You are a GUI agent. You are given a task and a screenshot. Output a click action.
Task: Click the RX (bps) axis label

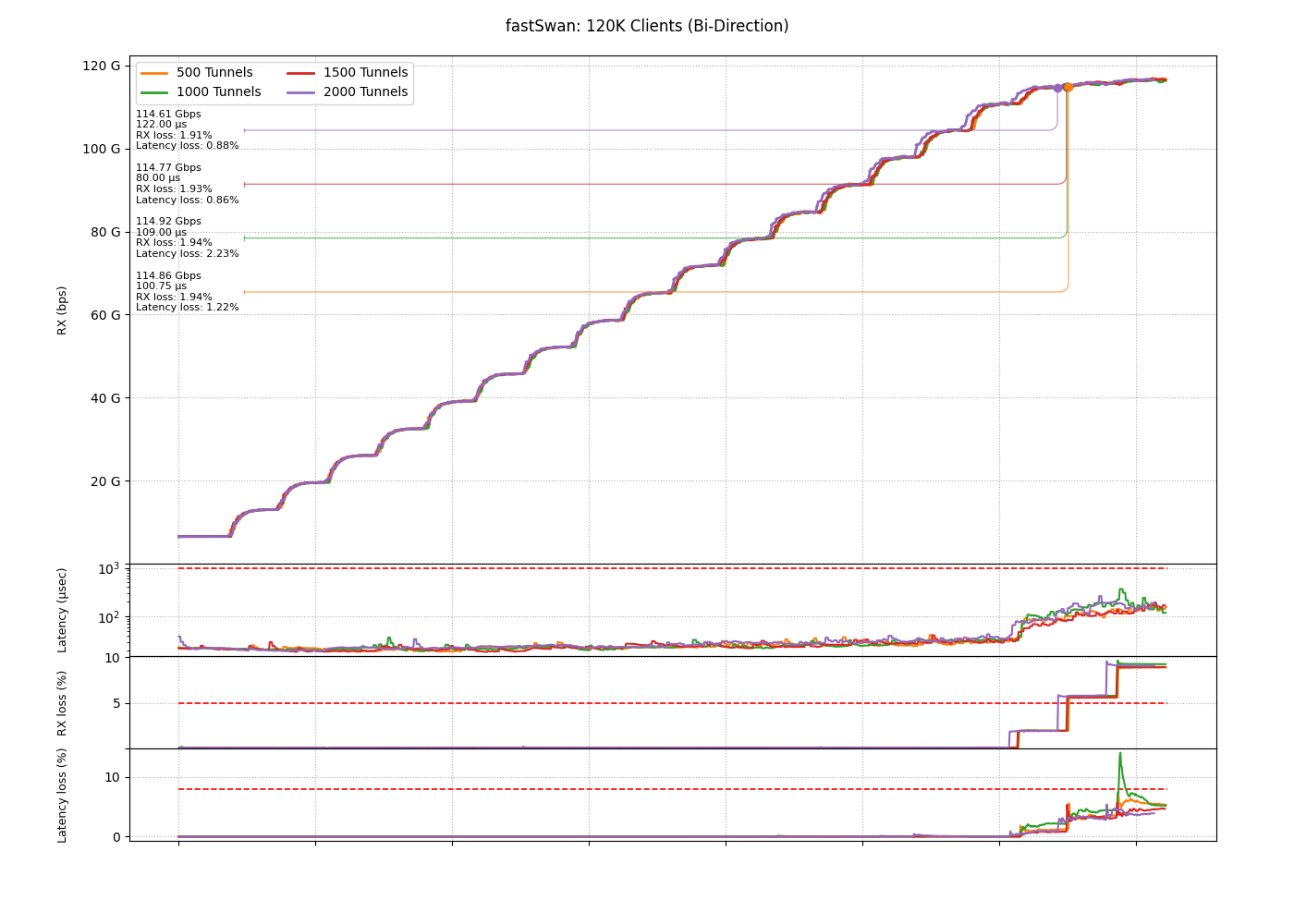tap(62, 310)
